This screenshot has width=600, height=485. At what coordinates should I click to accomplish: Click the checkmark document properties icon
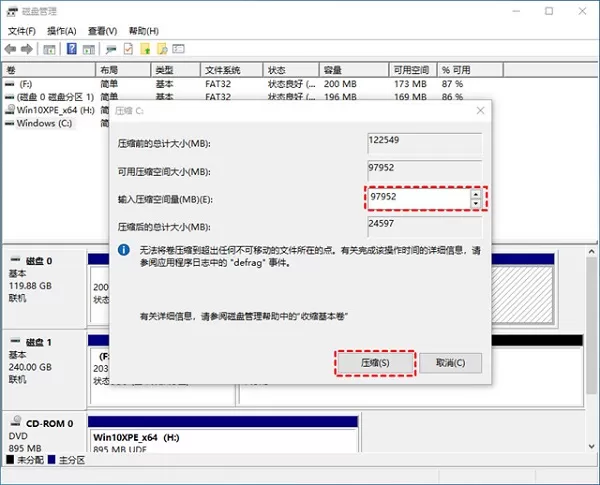coord(128,49)
